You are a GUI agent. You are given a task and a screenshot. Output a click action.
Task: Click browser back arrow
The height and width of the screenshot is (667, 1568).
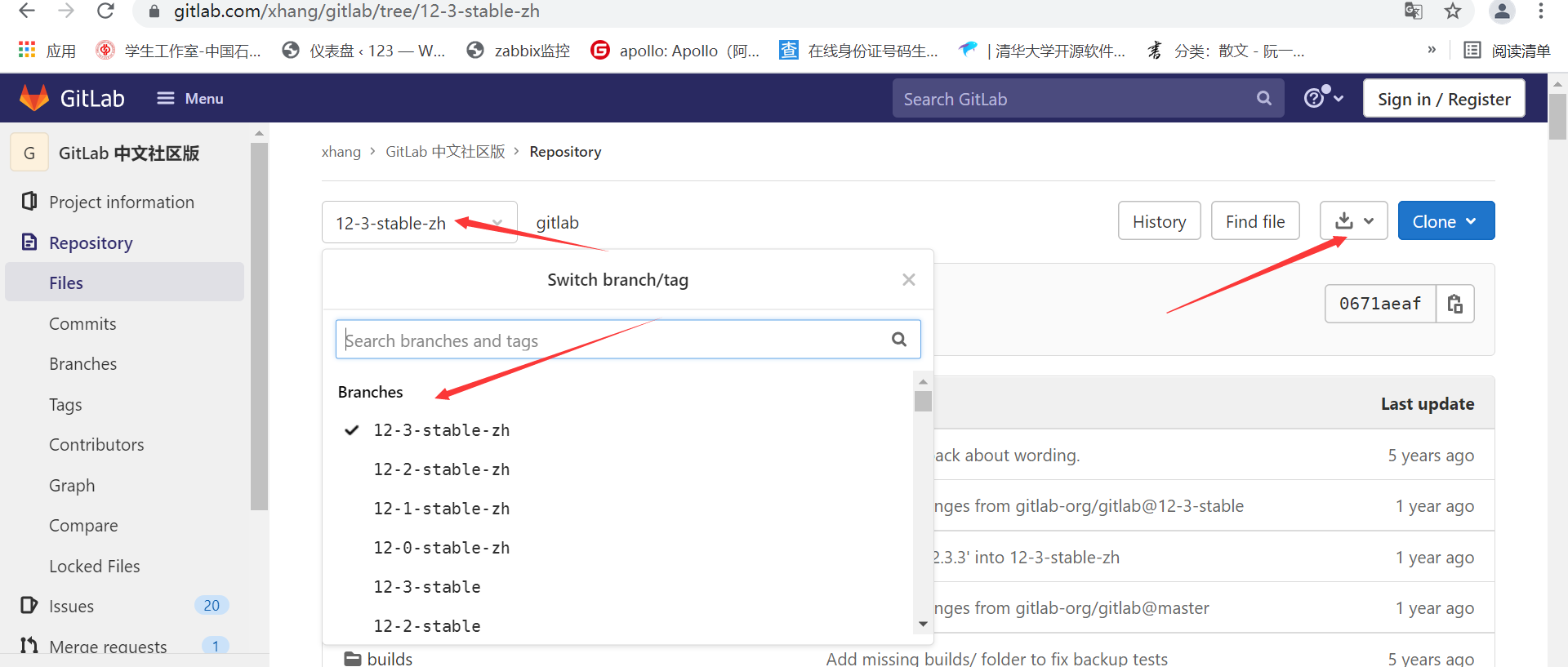(x=27, y=11)
